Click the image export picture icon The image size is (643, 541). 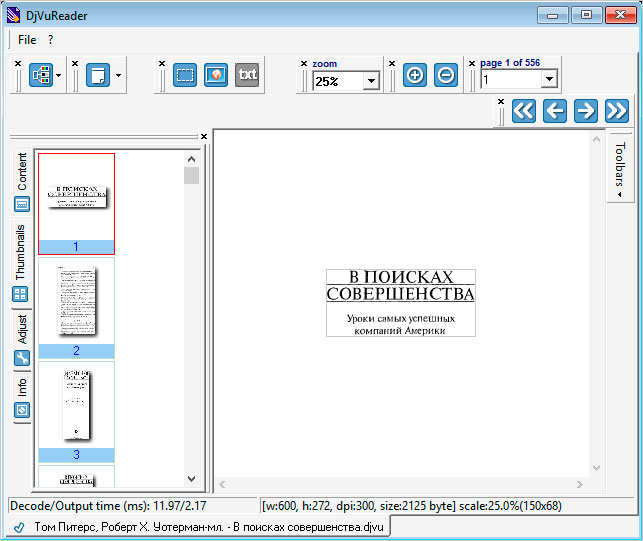216,75
